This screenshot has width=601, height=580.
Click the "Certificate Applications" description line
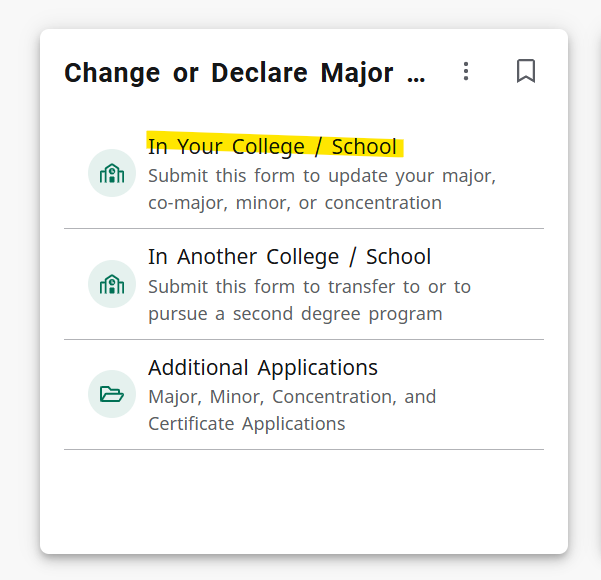point(247,424)
